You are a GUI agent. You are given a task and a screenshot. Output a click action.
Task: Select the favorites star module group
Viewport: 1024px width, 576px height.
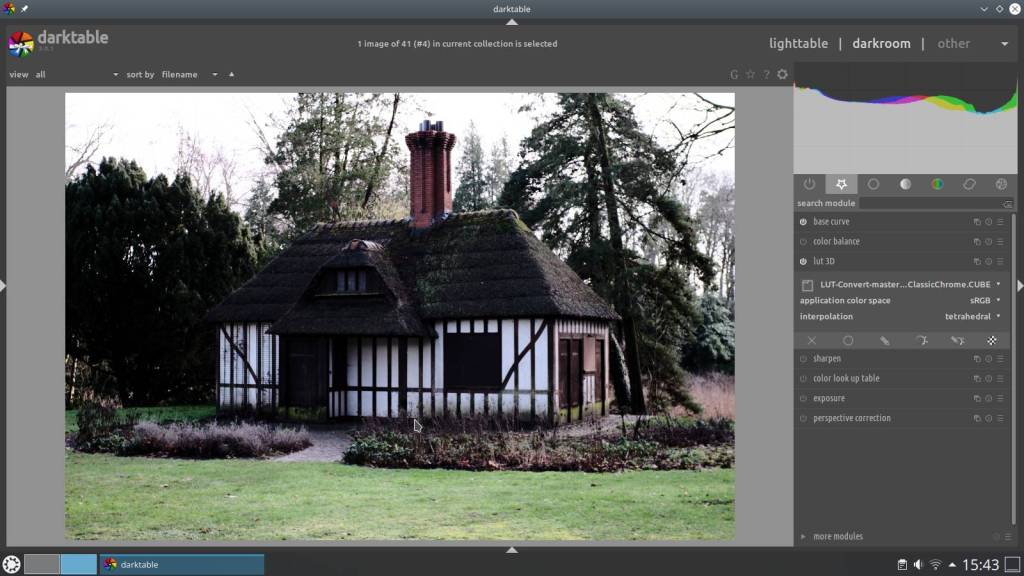(x=841, y=184)
